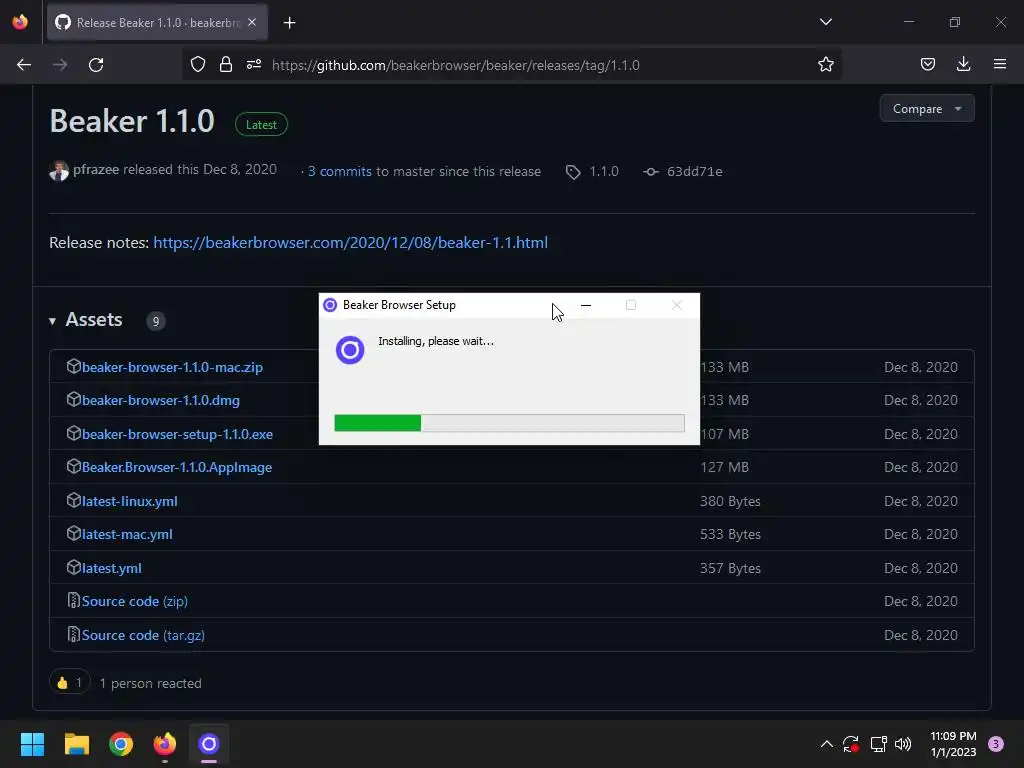The height and width of the screenshot is (768, 1024).
Task: Click the padlock site security icon
Action: click(226, 64)
